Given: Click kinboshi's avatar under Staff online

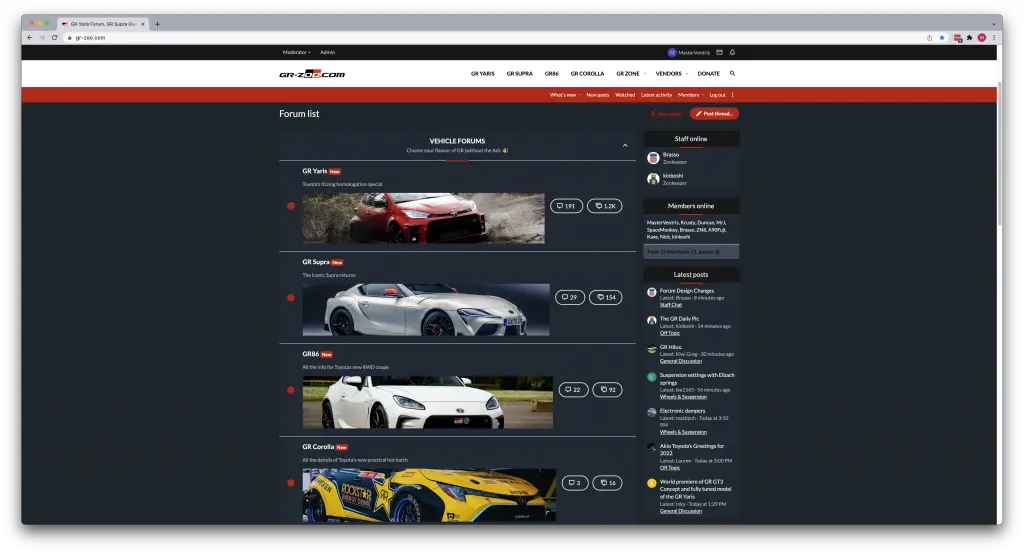Looking at the screenshot, I should 653,179.
